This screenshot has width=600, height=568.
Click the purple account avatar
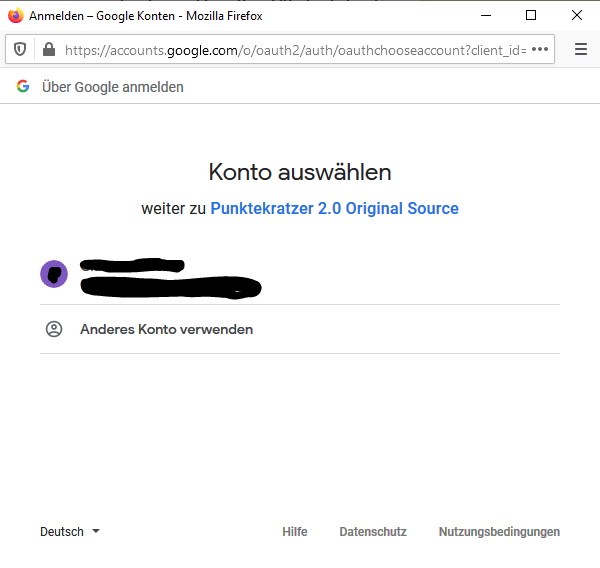coord(54,273)
